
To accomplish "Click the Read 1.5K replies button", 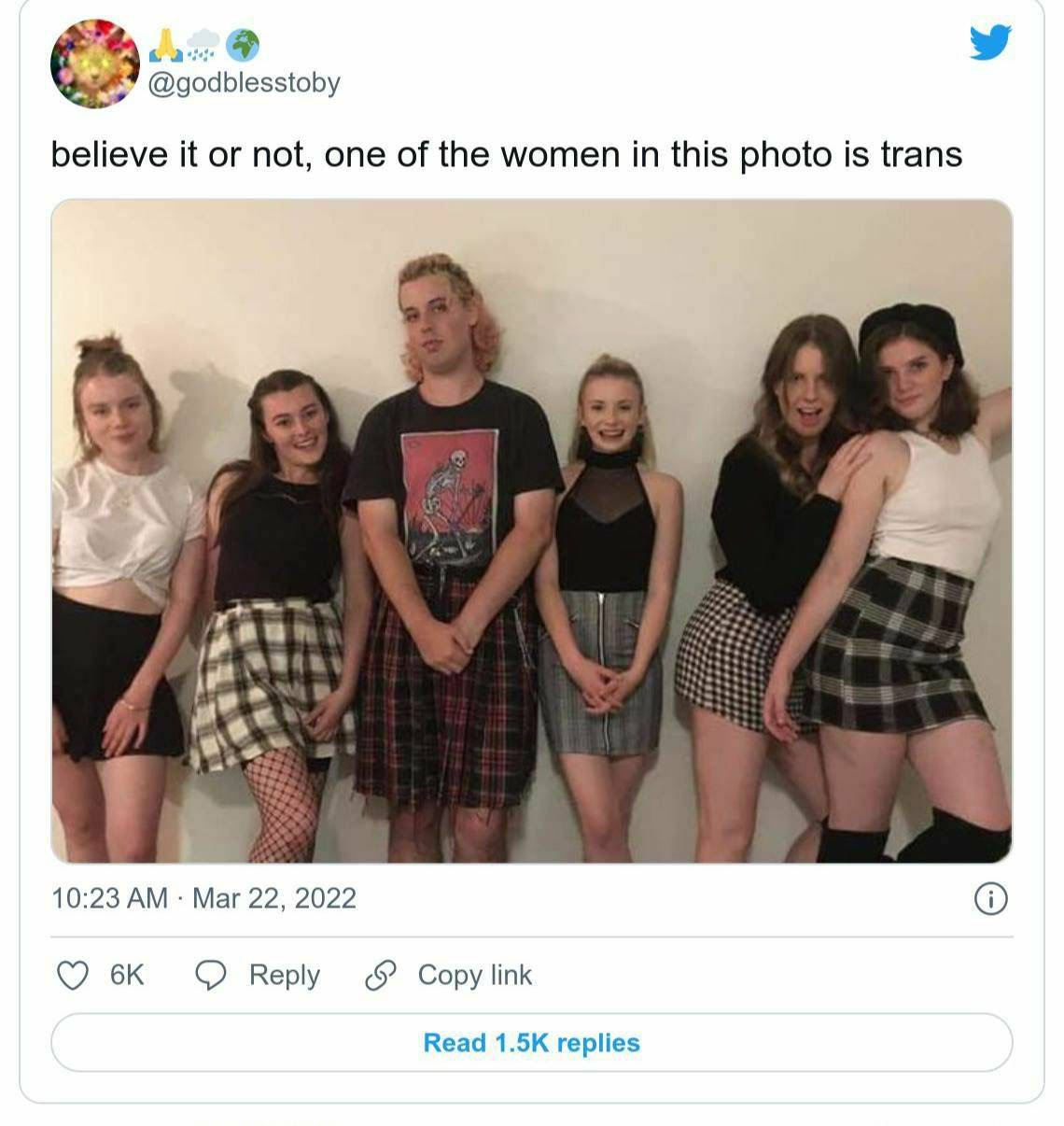I will point(532,1043).
